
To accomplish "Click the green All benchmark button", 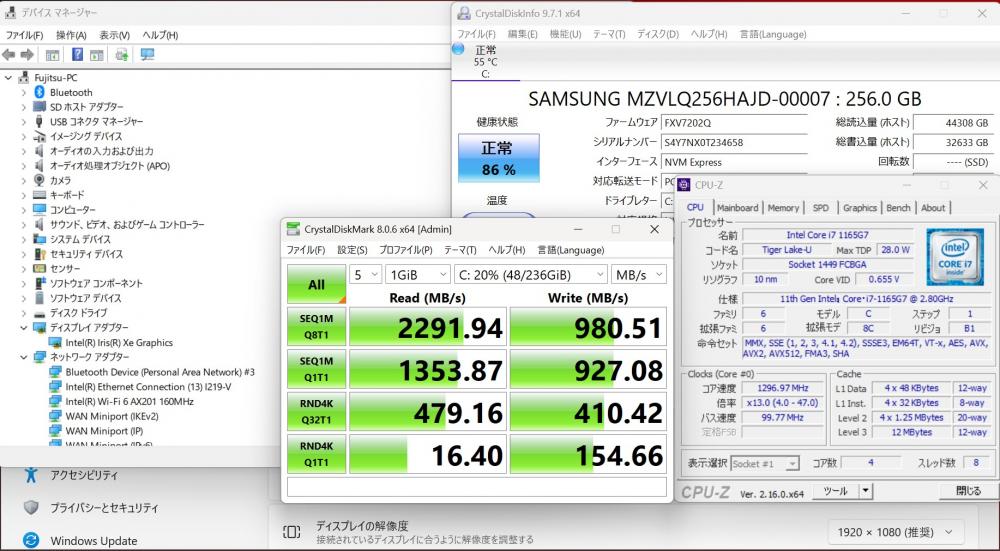I will tap(316, 284).
